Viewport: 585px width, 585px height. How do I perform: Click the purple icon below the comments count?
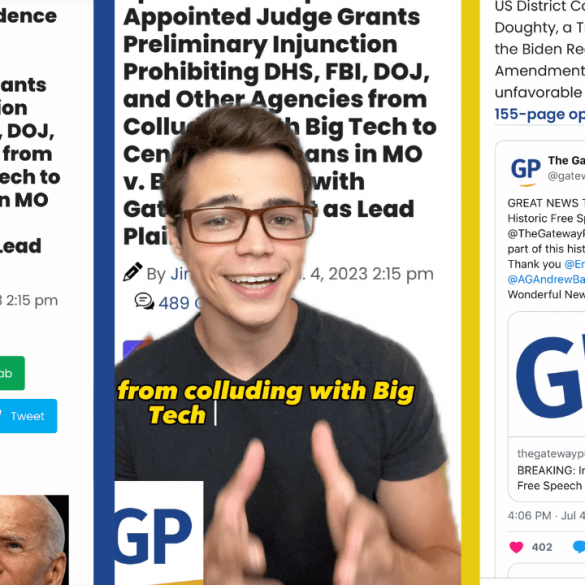point(133,348)
